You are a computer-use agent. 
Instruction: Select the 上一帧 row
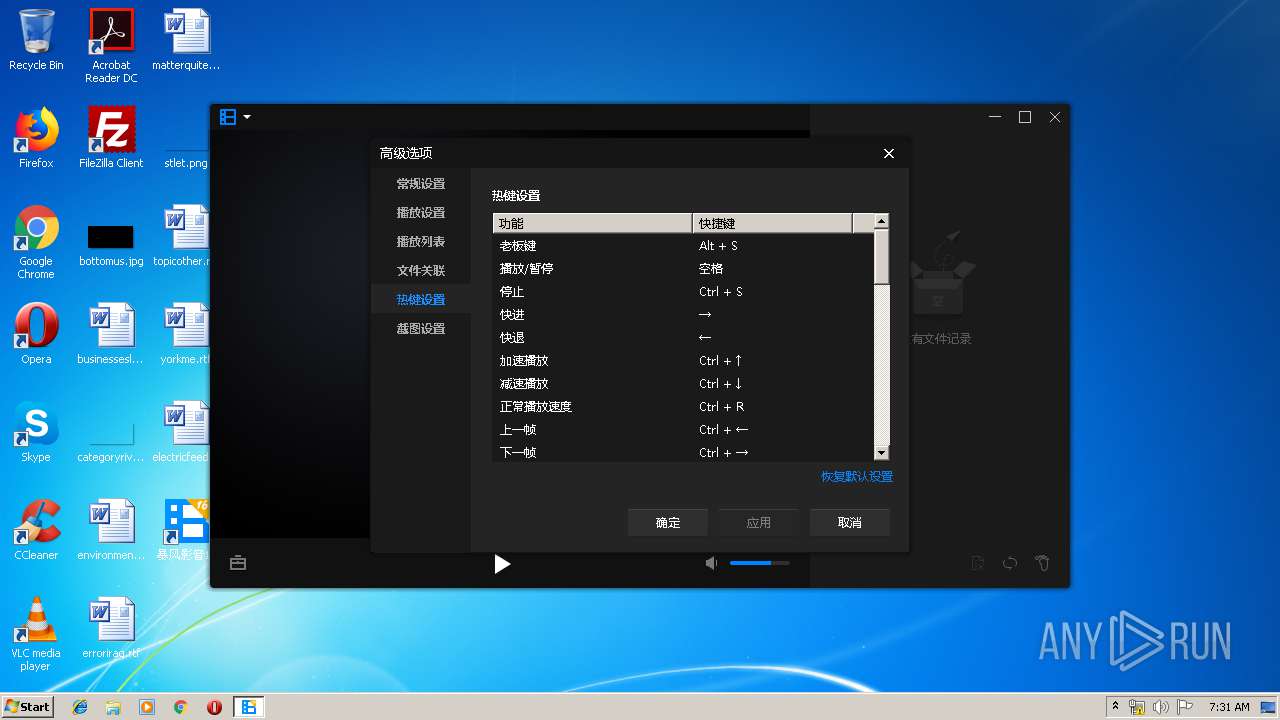pyautogui.click(x=683, y=430)
